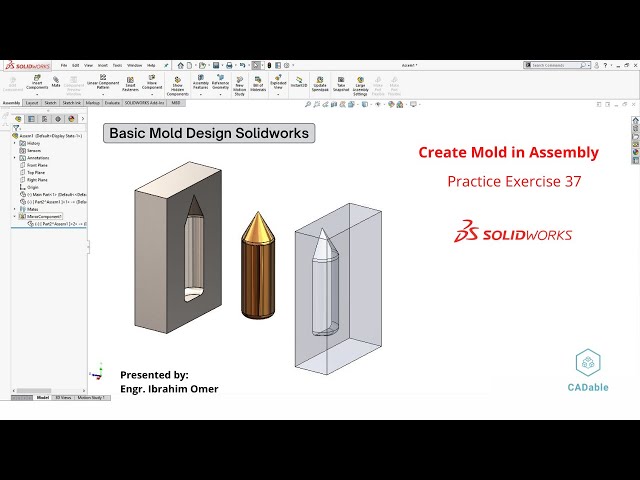
Task: Click the Print icon
Action: point(229,65)
